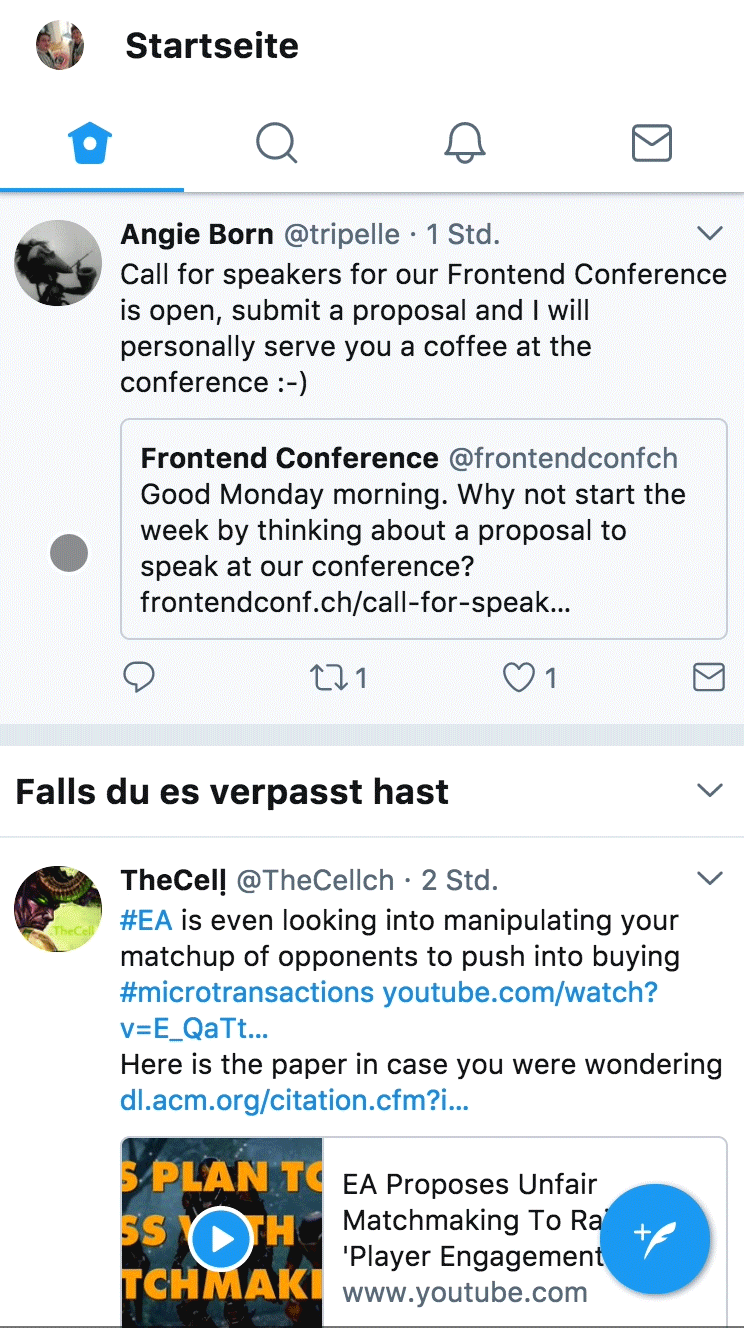Open the Notifications bell tab

click(x=465, y=143)
